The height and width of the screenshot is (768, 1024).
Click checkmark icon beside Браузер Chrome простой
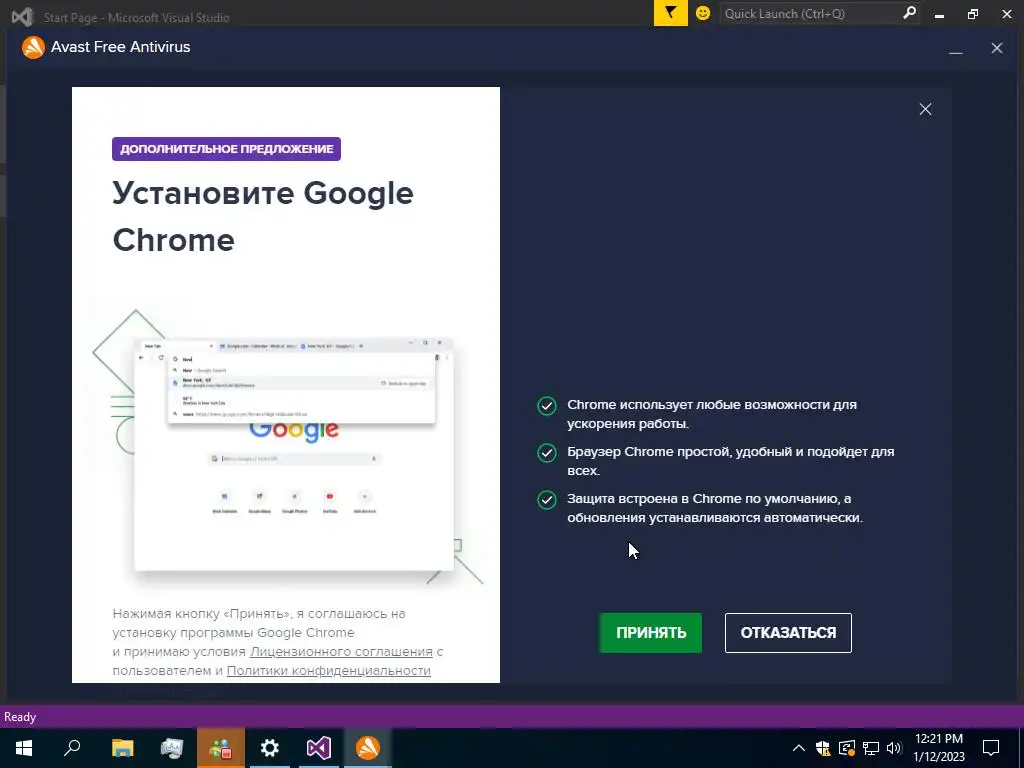point(547,453)
